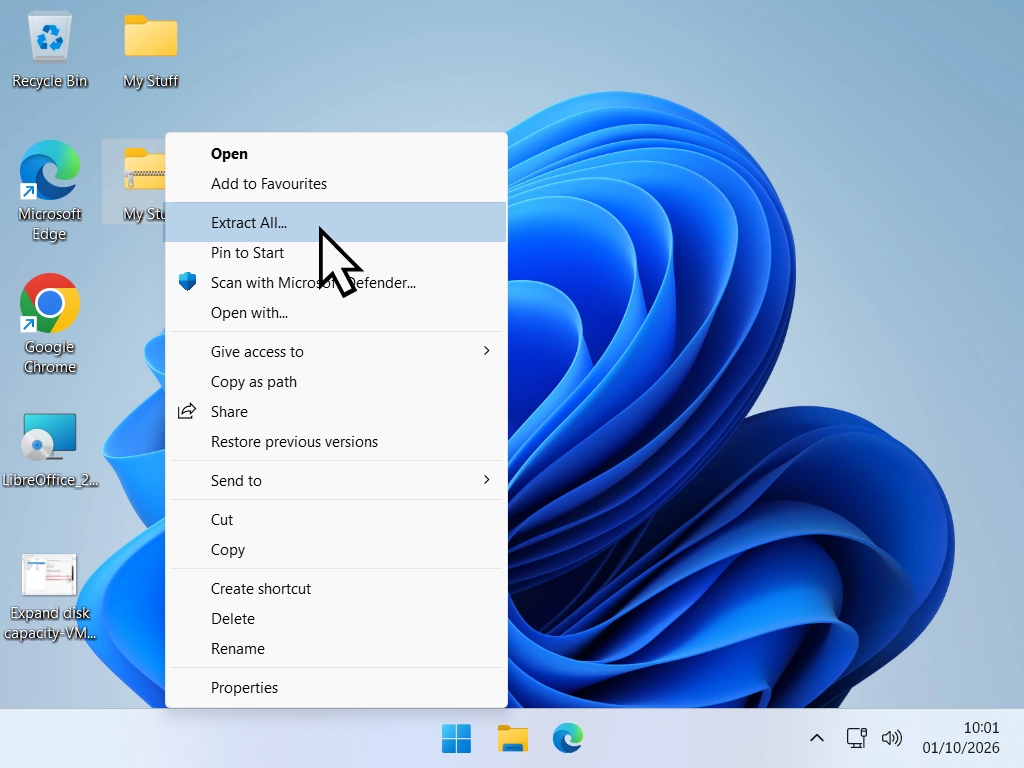Choose Restore previous versions
The height and width of the screenshot is (768, 1024).
(336, 442)
